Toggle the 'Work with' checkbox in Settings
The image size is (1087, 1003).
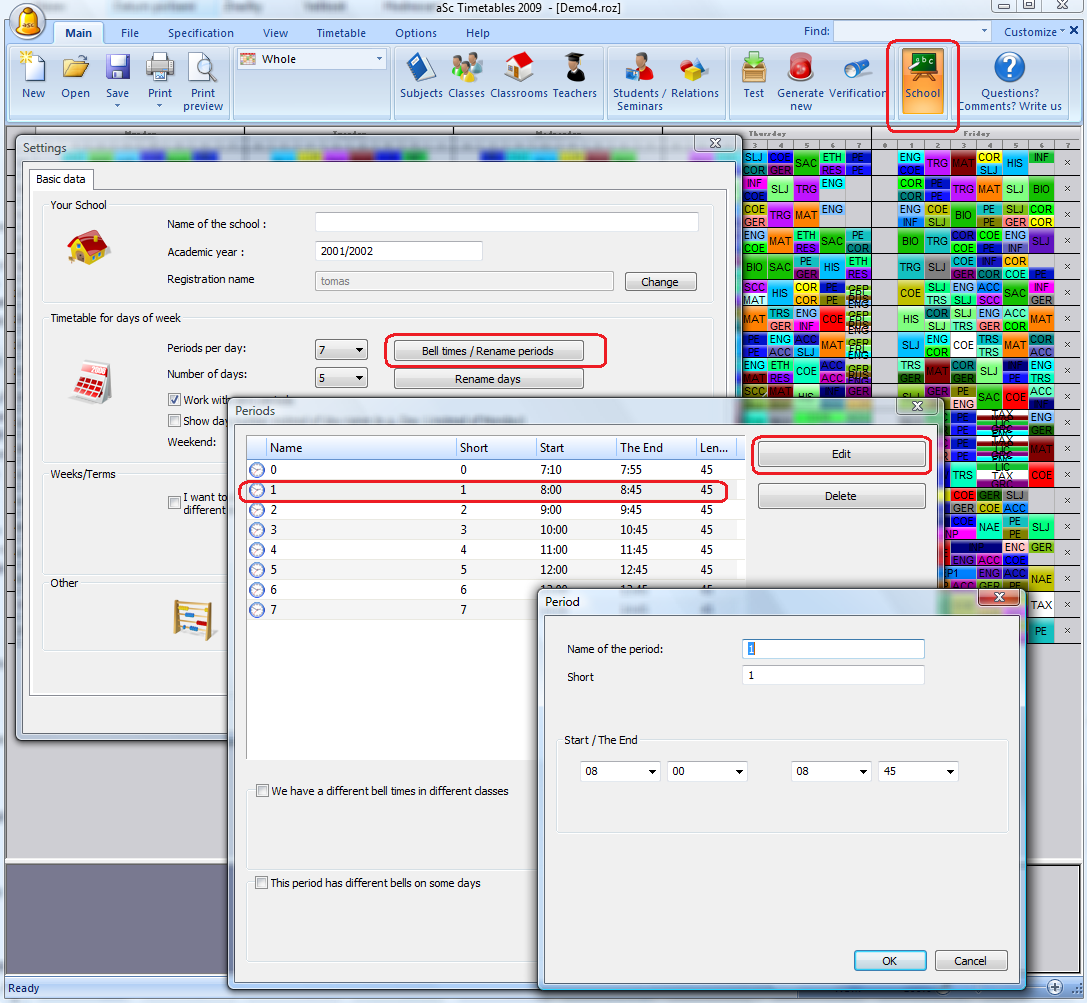(175, 400)
